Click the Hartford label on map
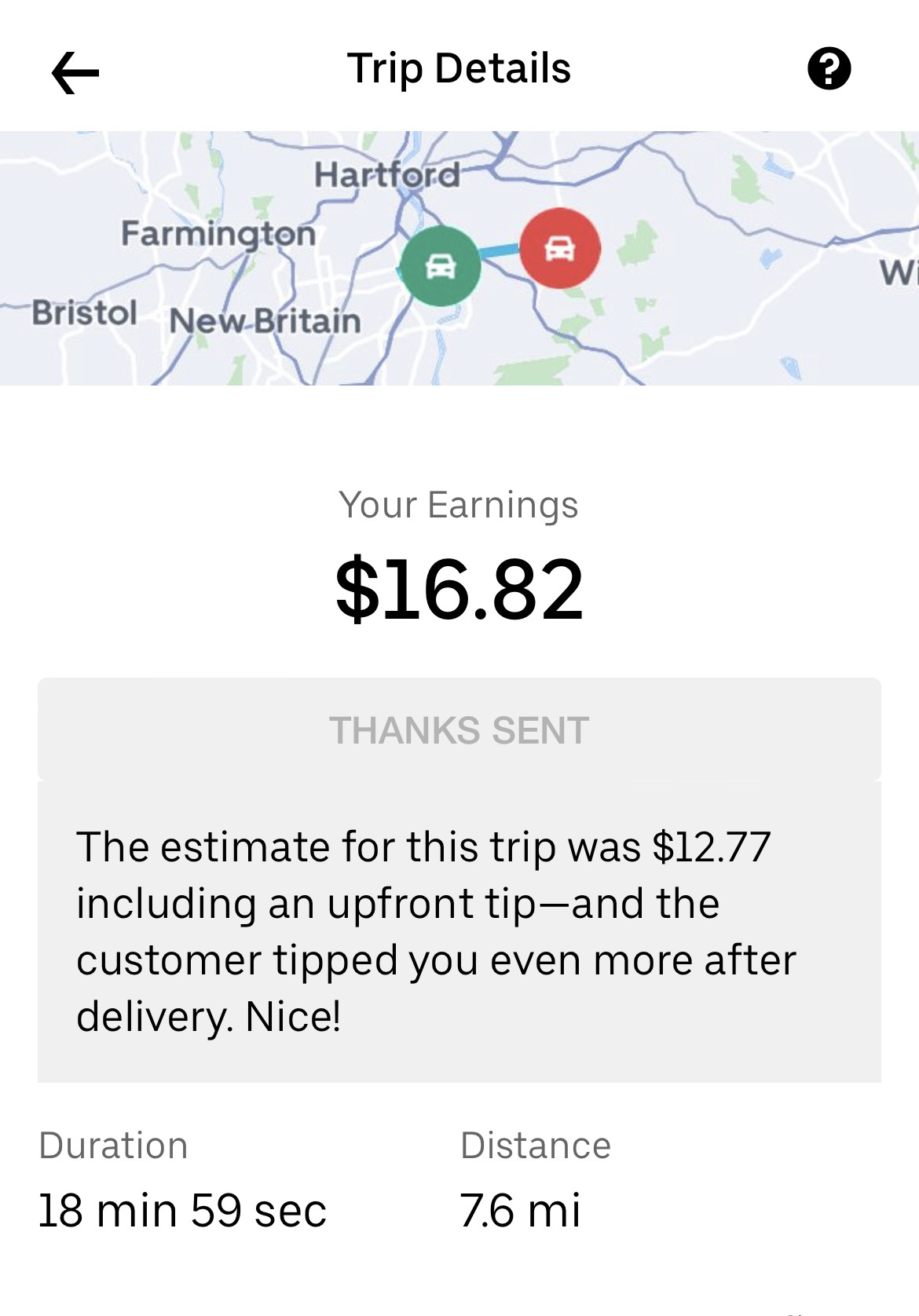 387,174
